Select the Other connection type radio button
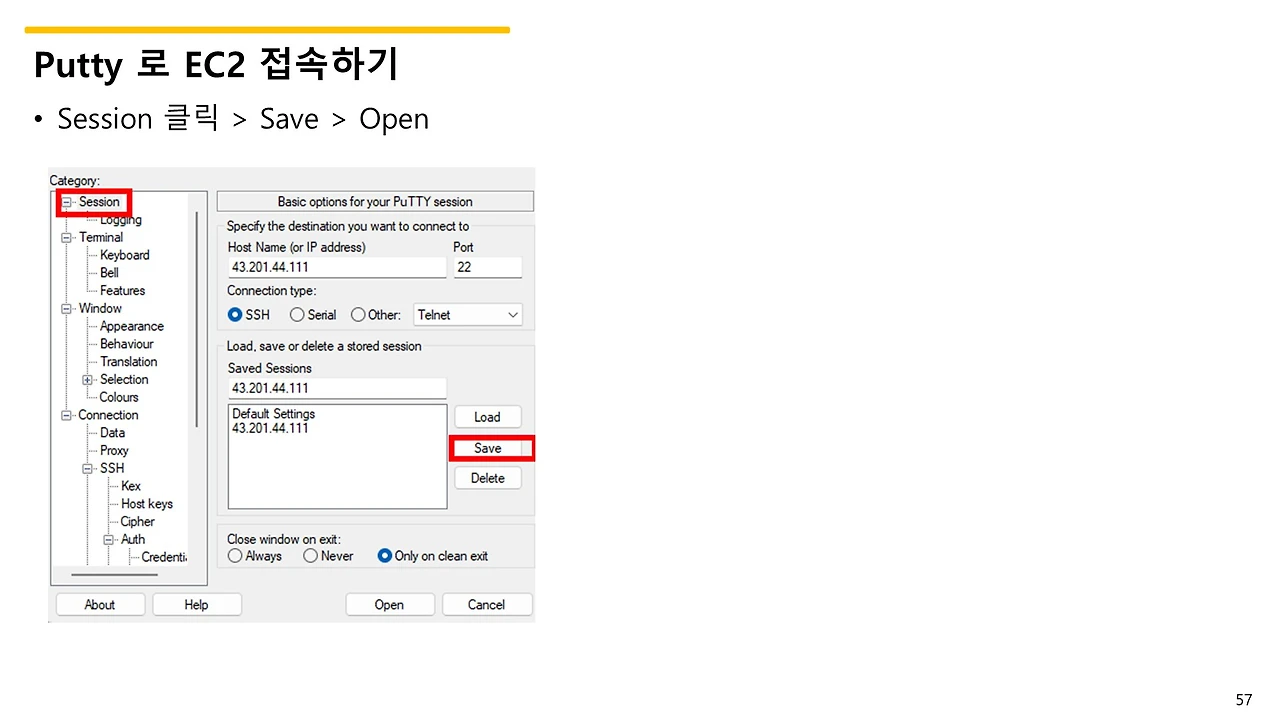 tap(358, 315)
